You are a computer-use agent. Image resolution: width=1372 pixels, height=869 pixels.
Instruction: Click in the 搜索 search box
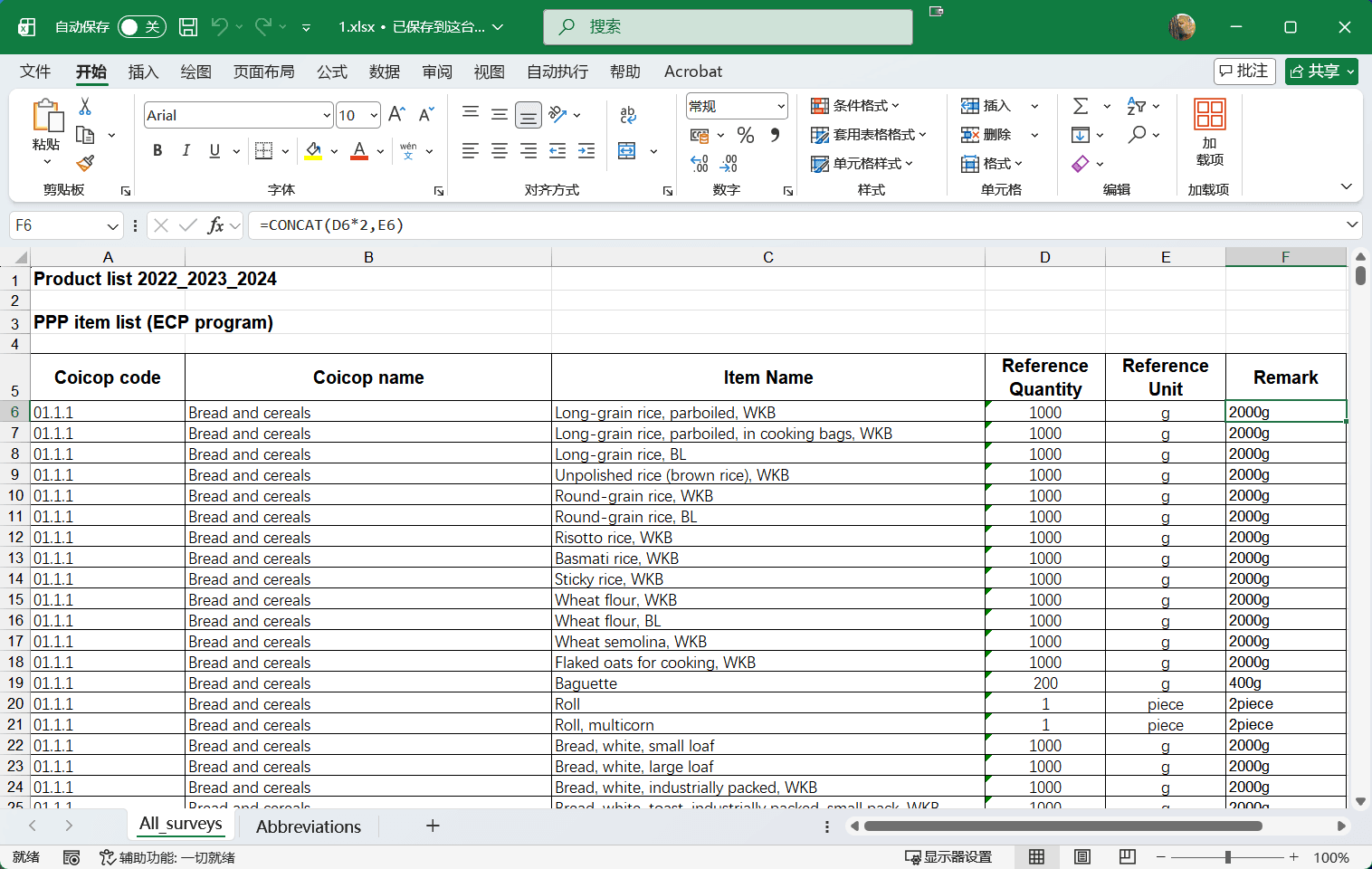tap(728, 27)
